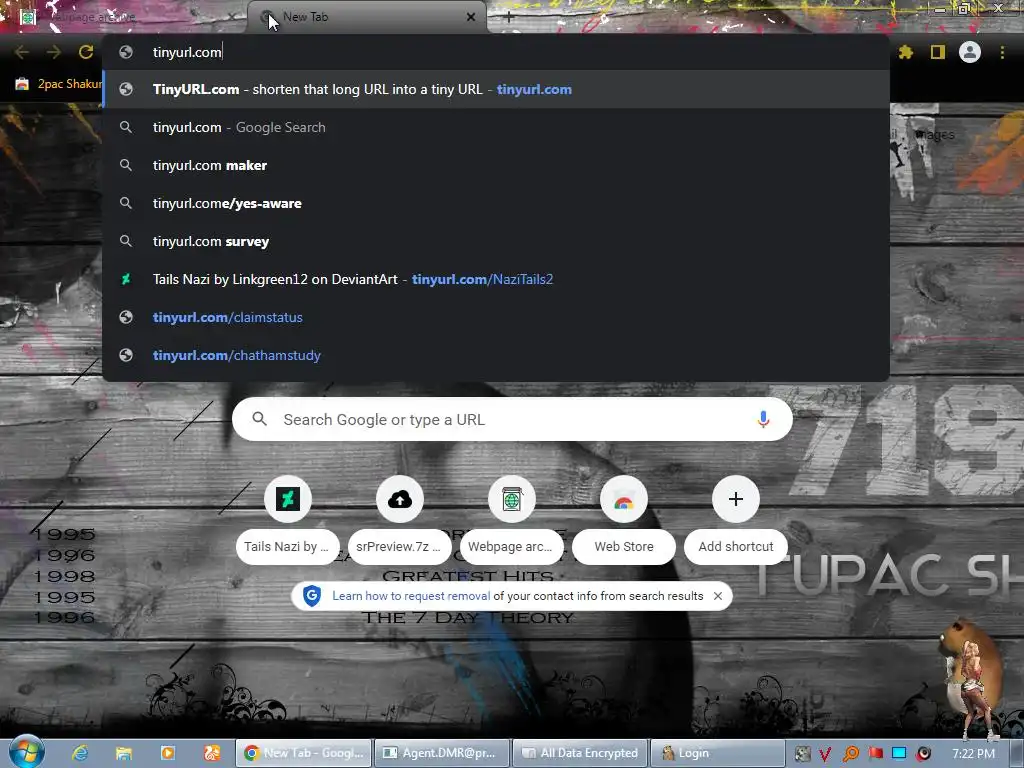1024x768 pixels.
Task: Open Windows Explorer folder on taskbar
Action: tap(124, 753)
